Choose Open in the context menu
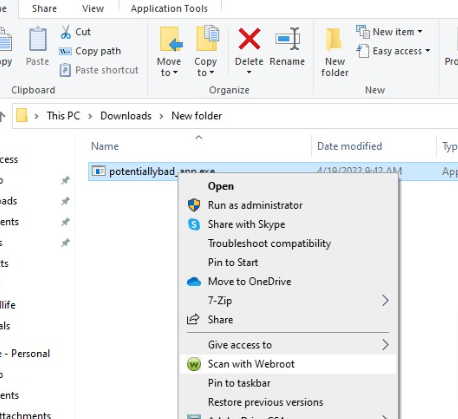 coord(288,186)
